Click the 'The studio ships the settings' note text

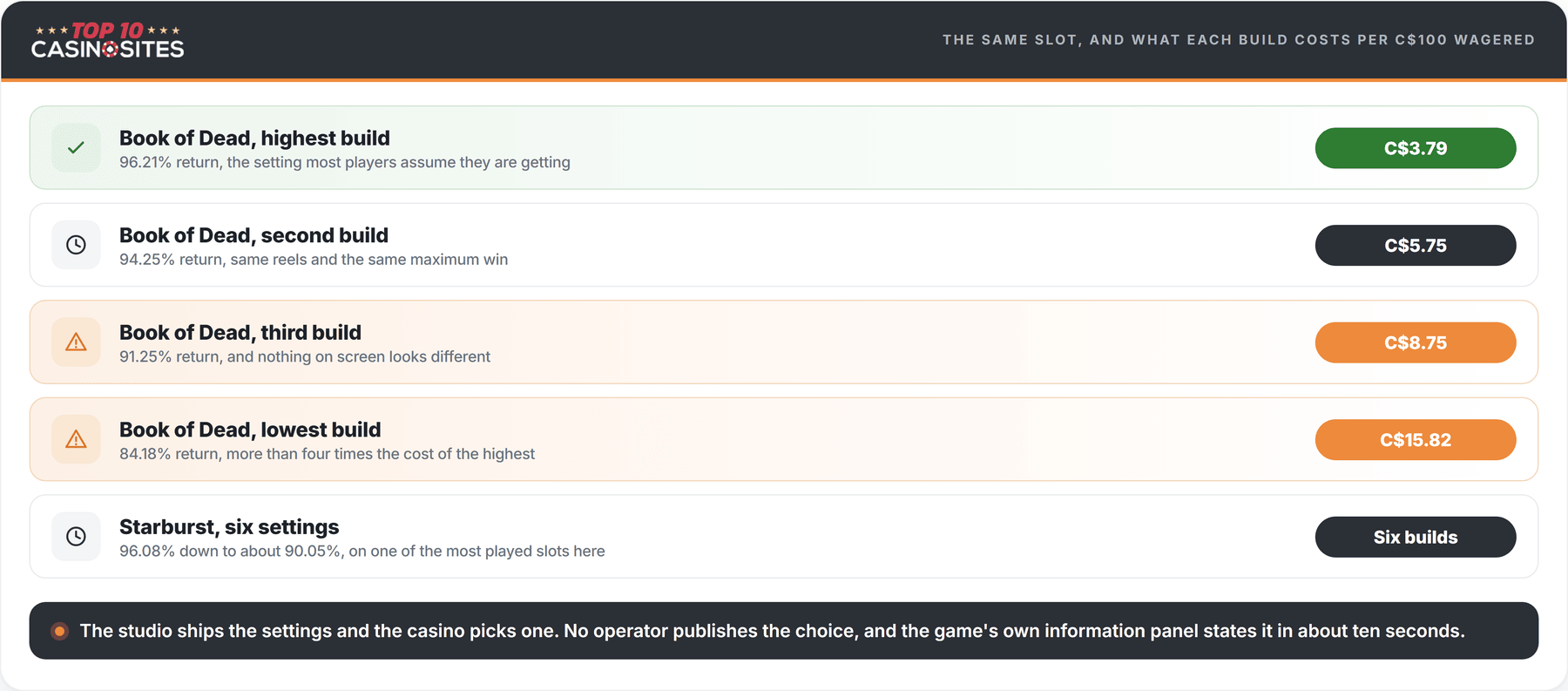click(x=772, y=631)
